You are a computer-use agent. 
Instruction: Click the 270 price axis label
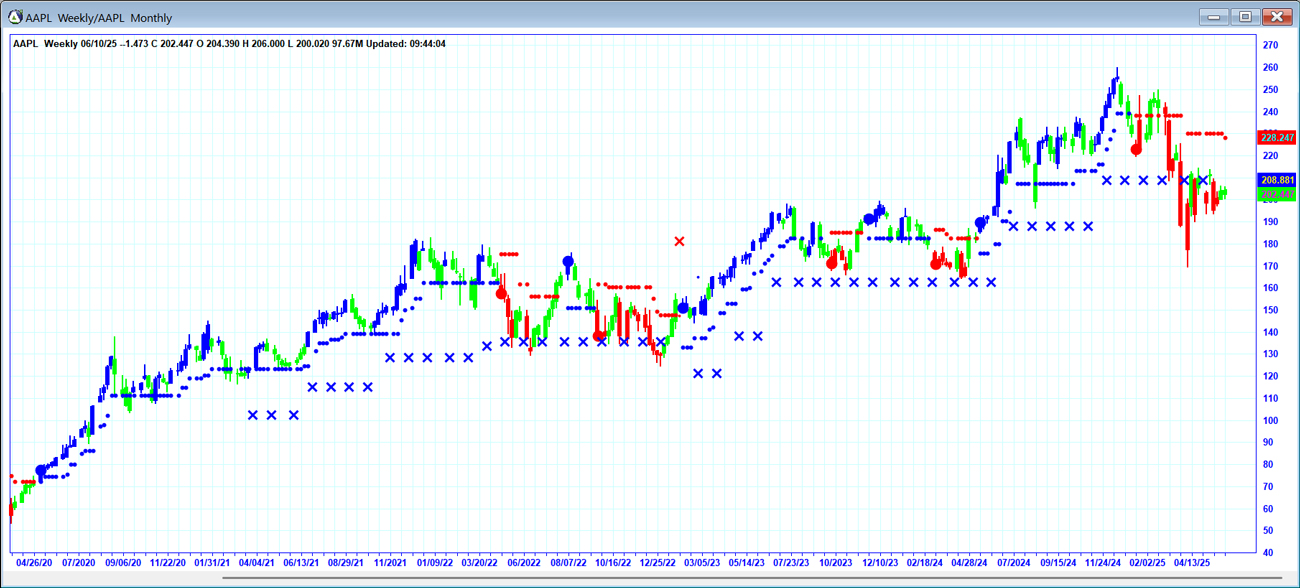(x=1271, y=46)
